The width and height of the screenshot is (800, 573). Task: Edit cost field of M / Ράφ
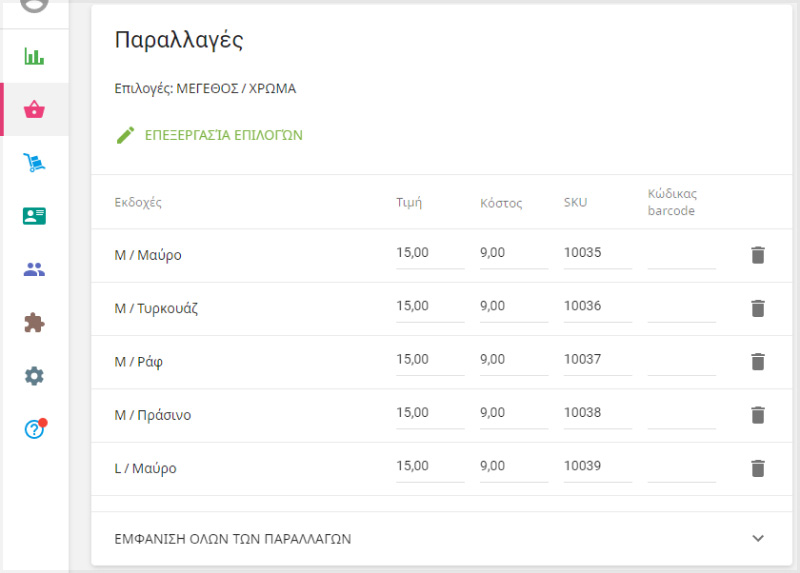(x=514, y=361)
